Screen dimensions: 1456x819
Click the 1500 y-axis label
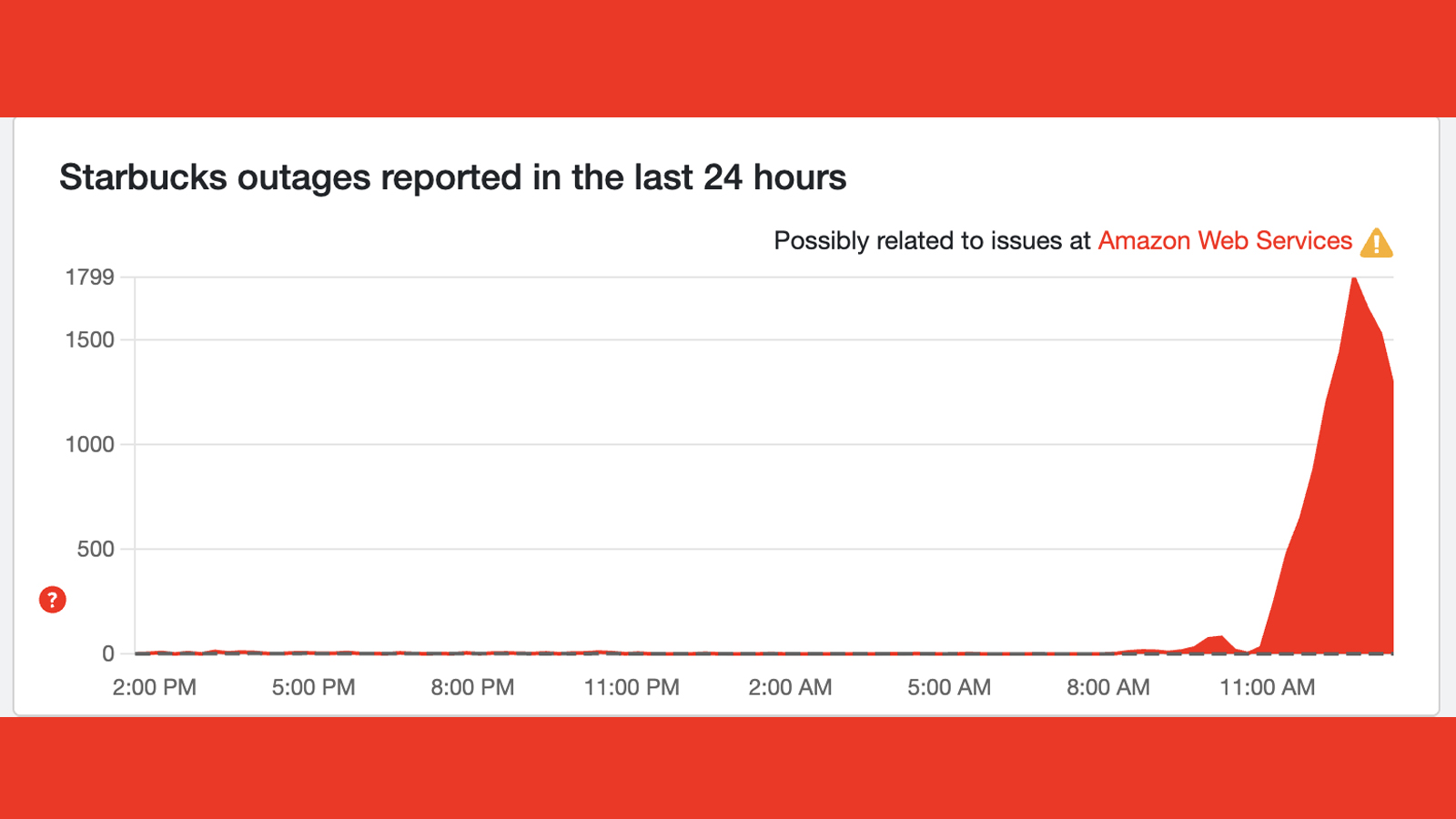tap(89, 340)
